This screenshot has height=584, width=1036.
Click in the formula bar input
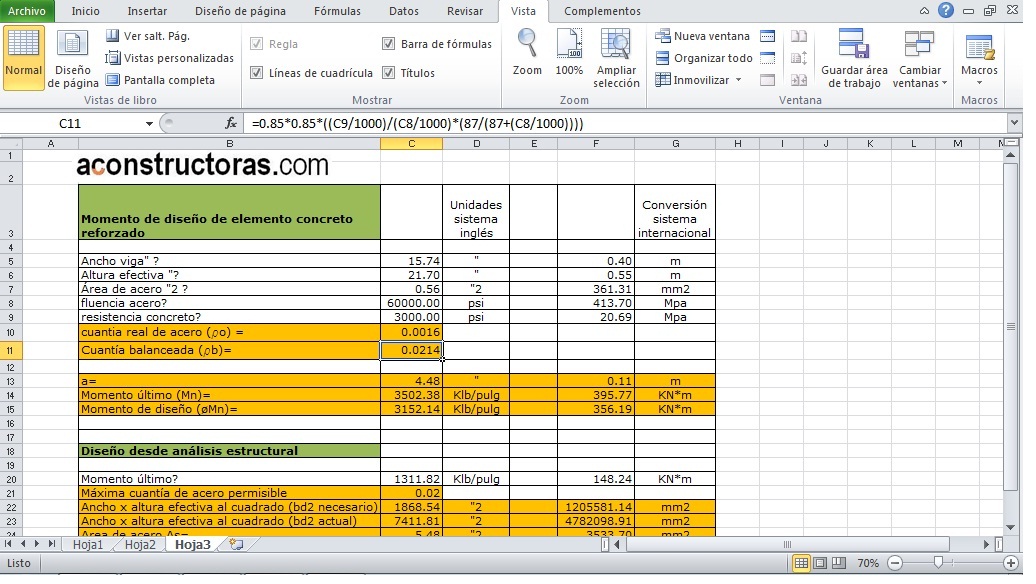pyautogui.click(x=626, y=124)
